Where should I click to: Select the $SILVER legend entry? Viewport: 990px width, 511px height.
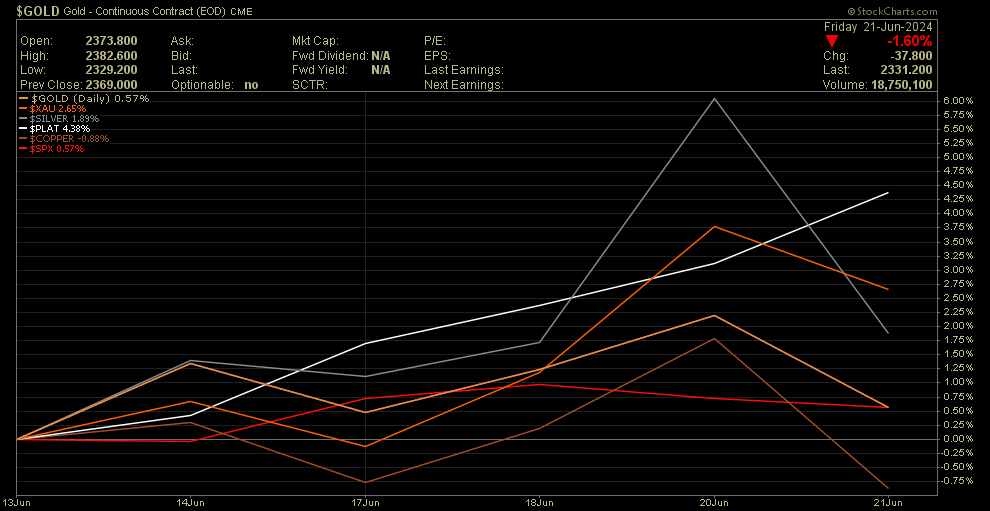pyautogui.click(x=65, y=118)
